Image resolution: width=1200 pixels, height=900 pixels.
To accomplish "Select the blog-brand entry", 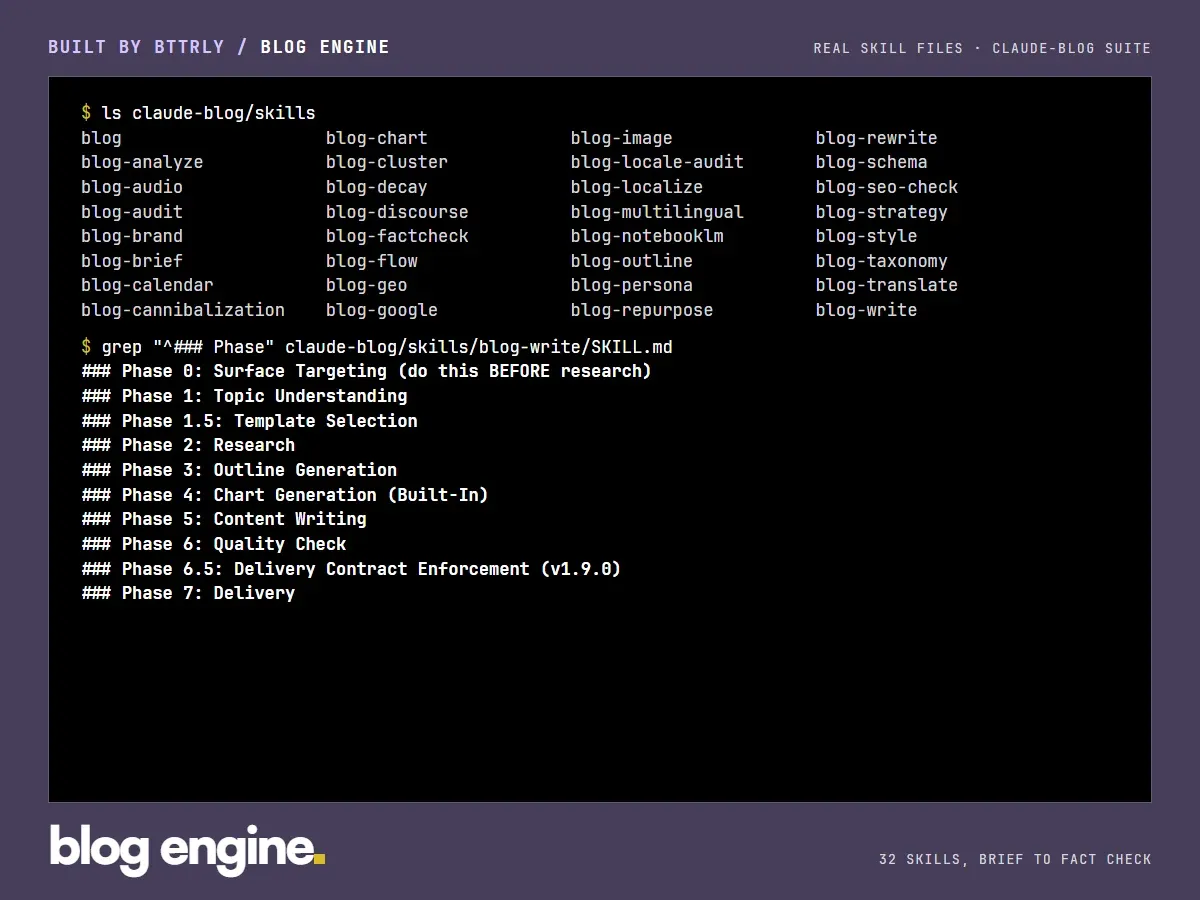I will 132,236.
